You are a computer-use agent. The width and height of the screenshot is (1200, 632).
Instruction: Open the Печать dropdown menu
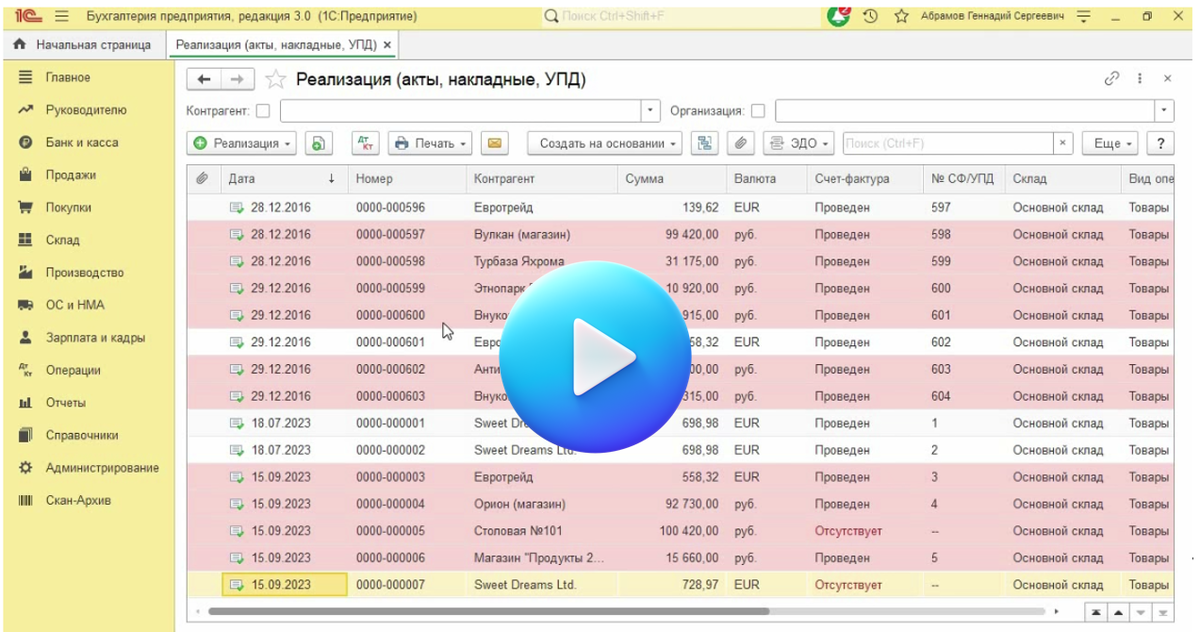point(431,143)
